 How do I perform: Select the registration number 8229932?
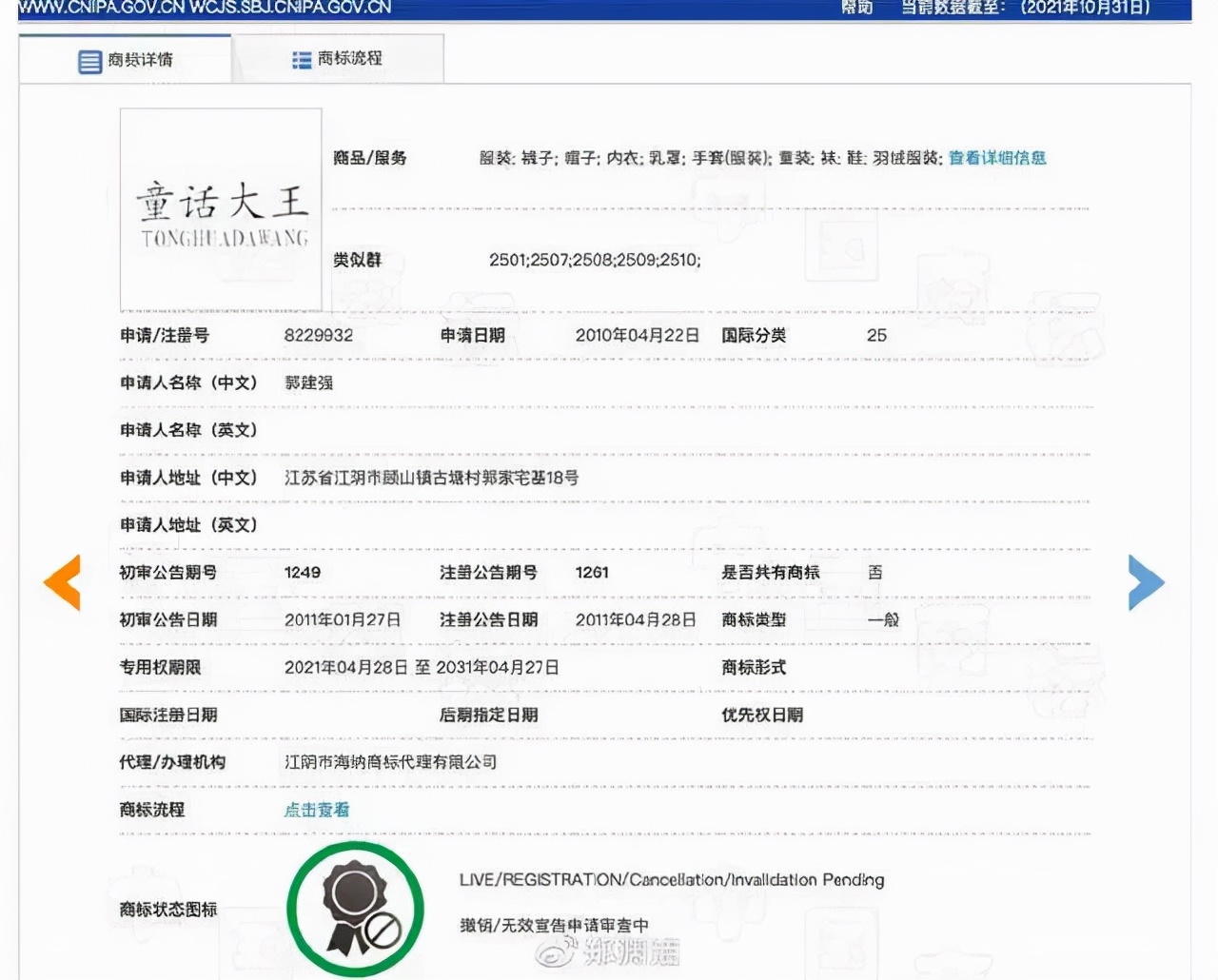point(319,335)
